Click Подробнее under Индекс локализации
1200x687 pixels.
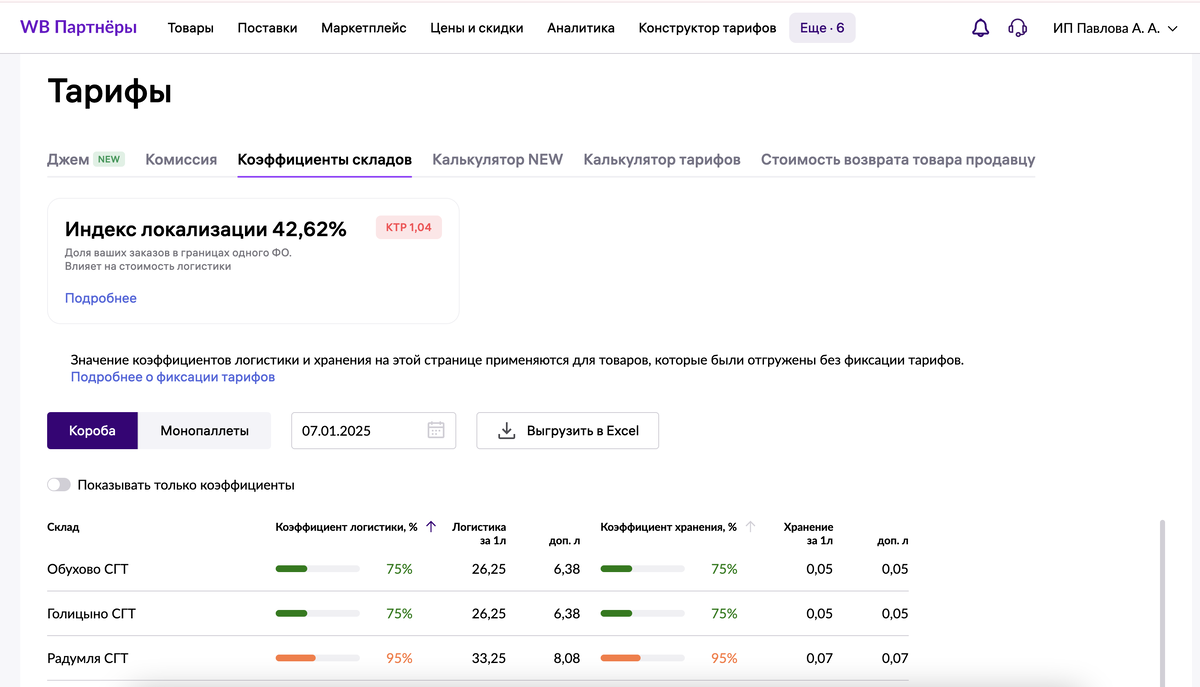[x=100, y=298]
